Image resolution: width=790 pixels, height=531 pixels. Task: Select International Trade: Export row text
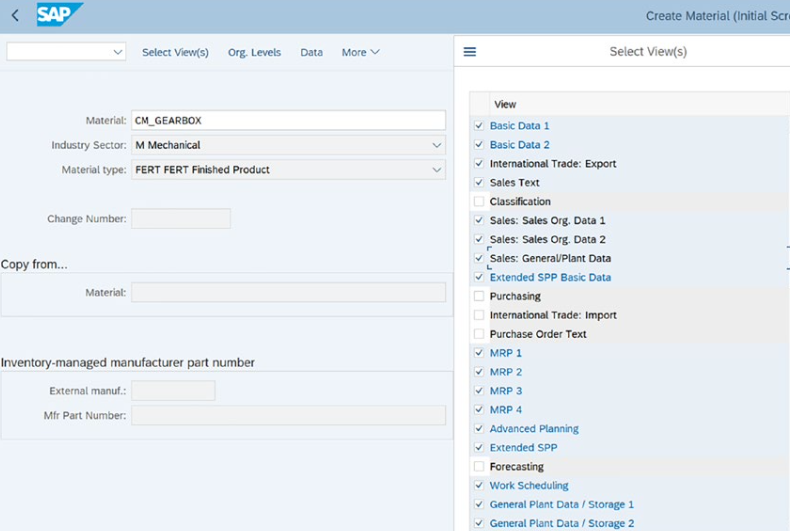coord(553,164)
